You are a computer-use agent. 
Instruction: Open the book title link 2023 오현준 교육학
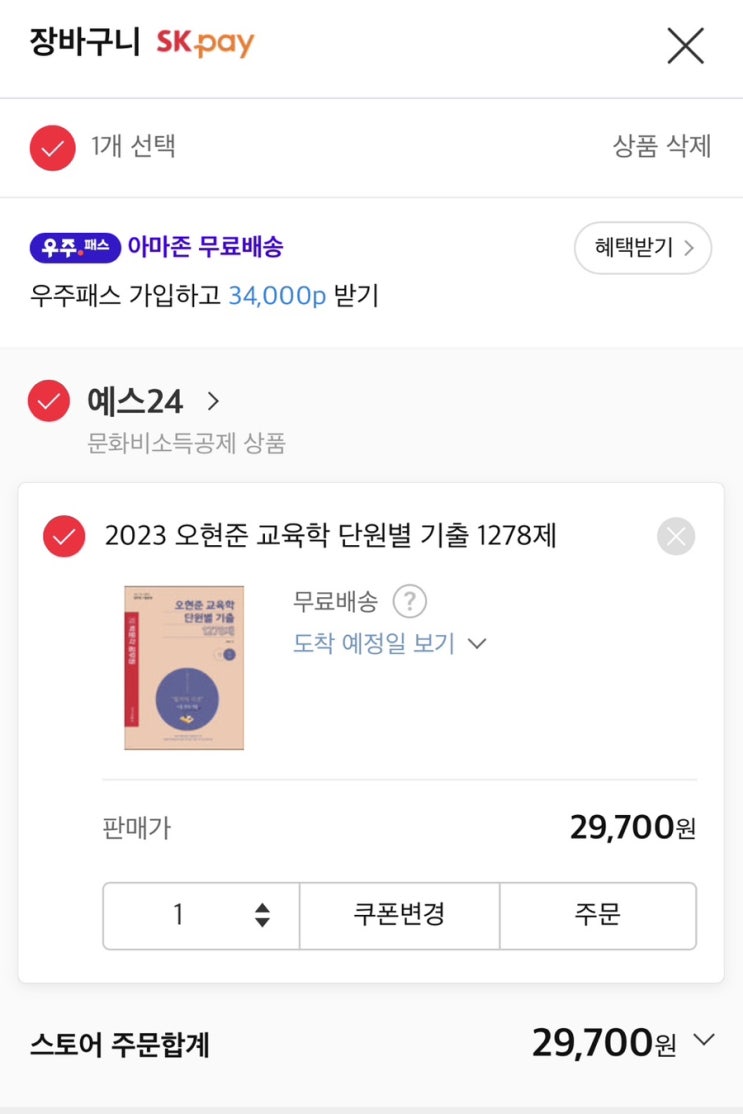pos(330,537)
